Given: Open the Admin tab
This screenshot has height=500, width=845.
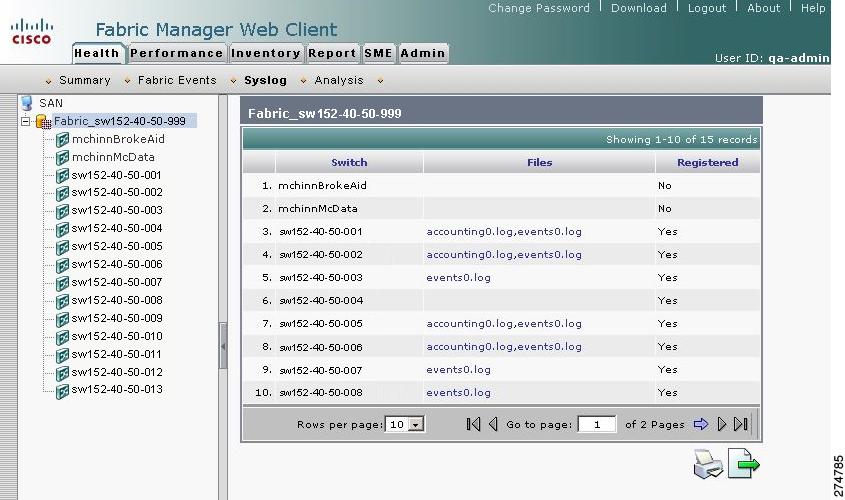Looking at the screenshot, I should pos(423,53).
